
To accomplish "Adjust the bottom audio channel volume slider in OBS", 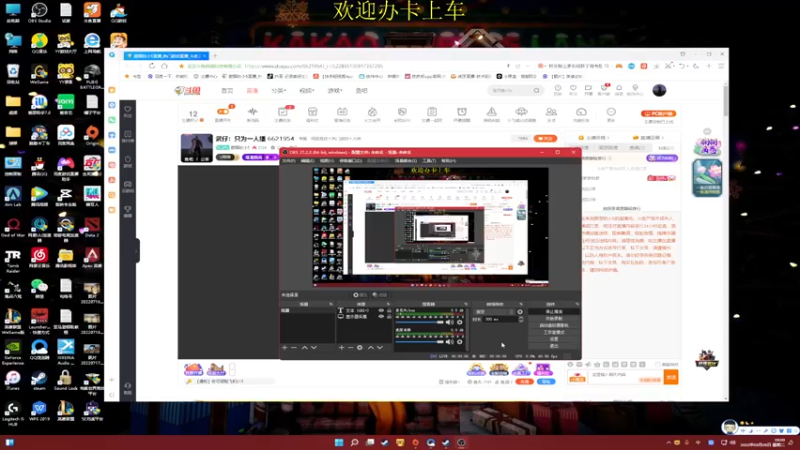I will (419, 342).
